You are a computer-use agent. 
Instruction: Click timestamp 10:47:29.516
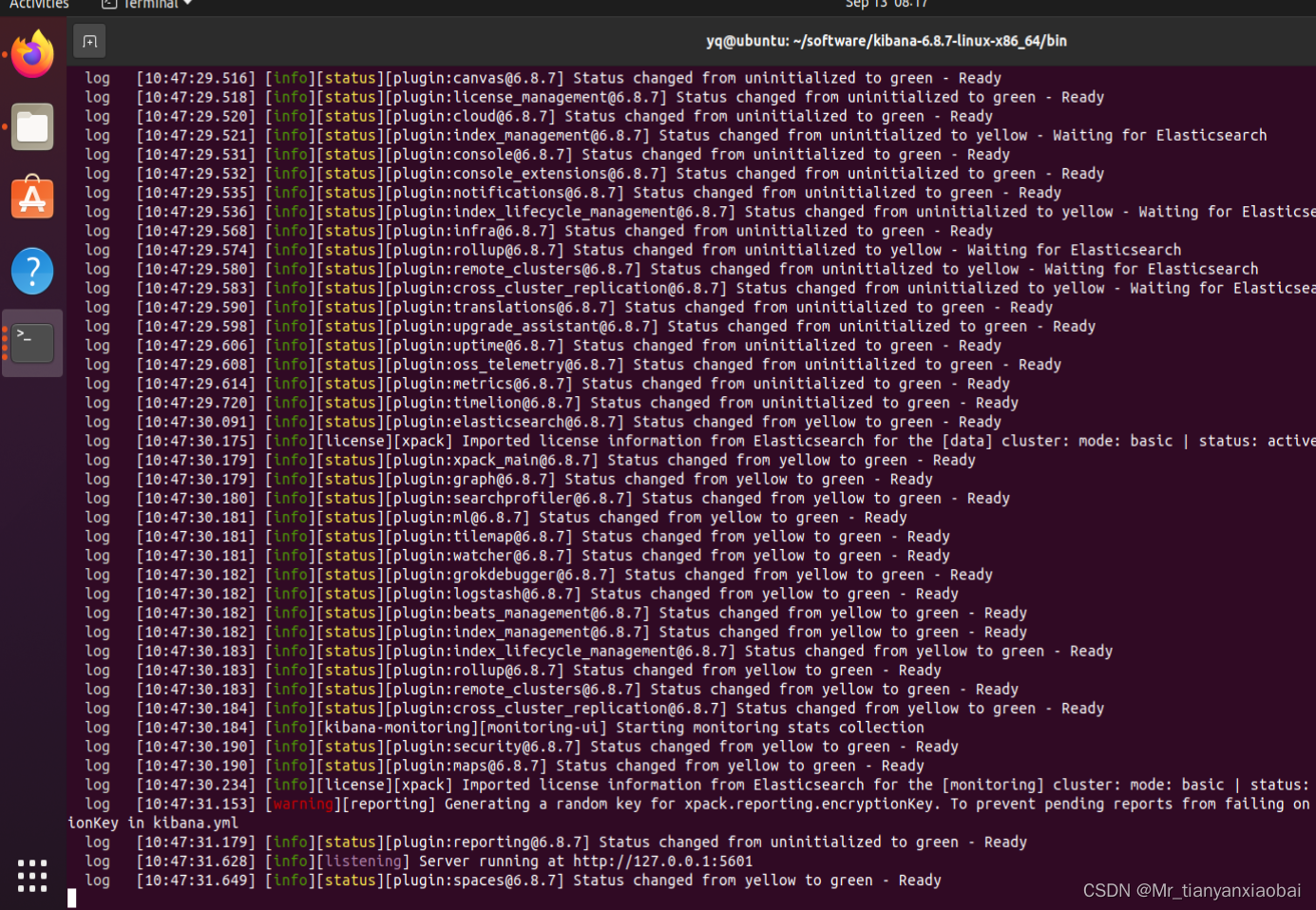pos(196,78)
